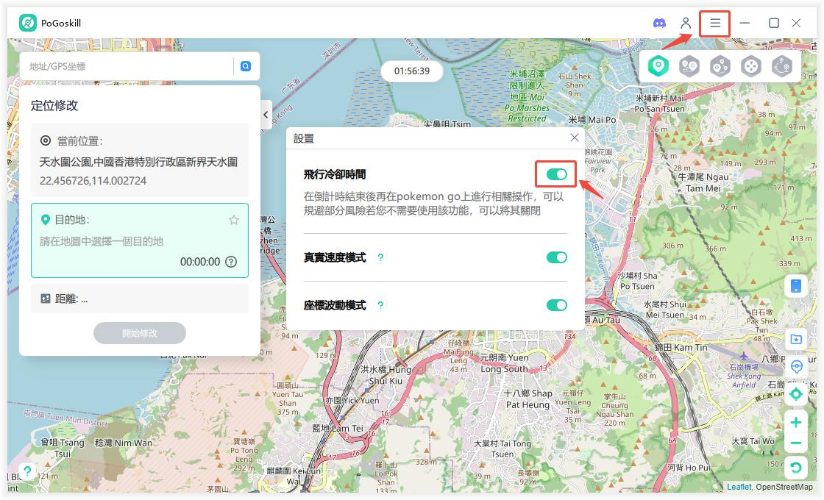Disable the 飛行冷卻時間 toggle
The image size is (824, 500).
(557, 175)
